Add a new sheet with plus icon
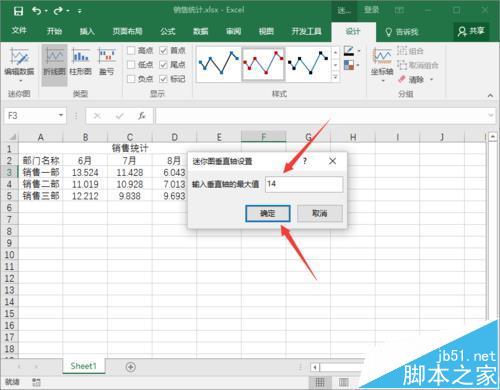 131,367
